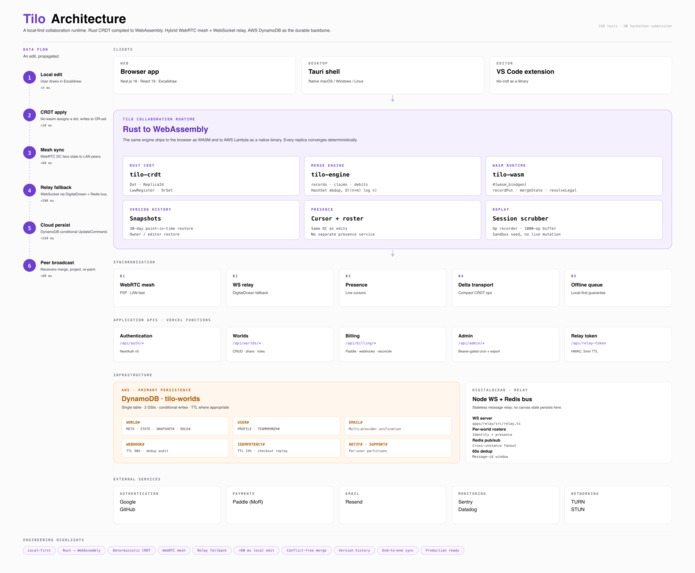This screenshot has height=573, width=695.
Task: Click Sentry monitoring entry
Action: 465,502
